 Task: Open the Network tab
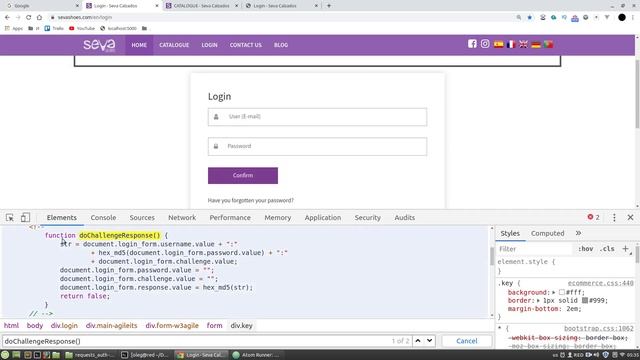pyautogui.click(x=182, y=218)
